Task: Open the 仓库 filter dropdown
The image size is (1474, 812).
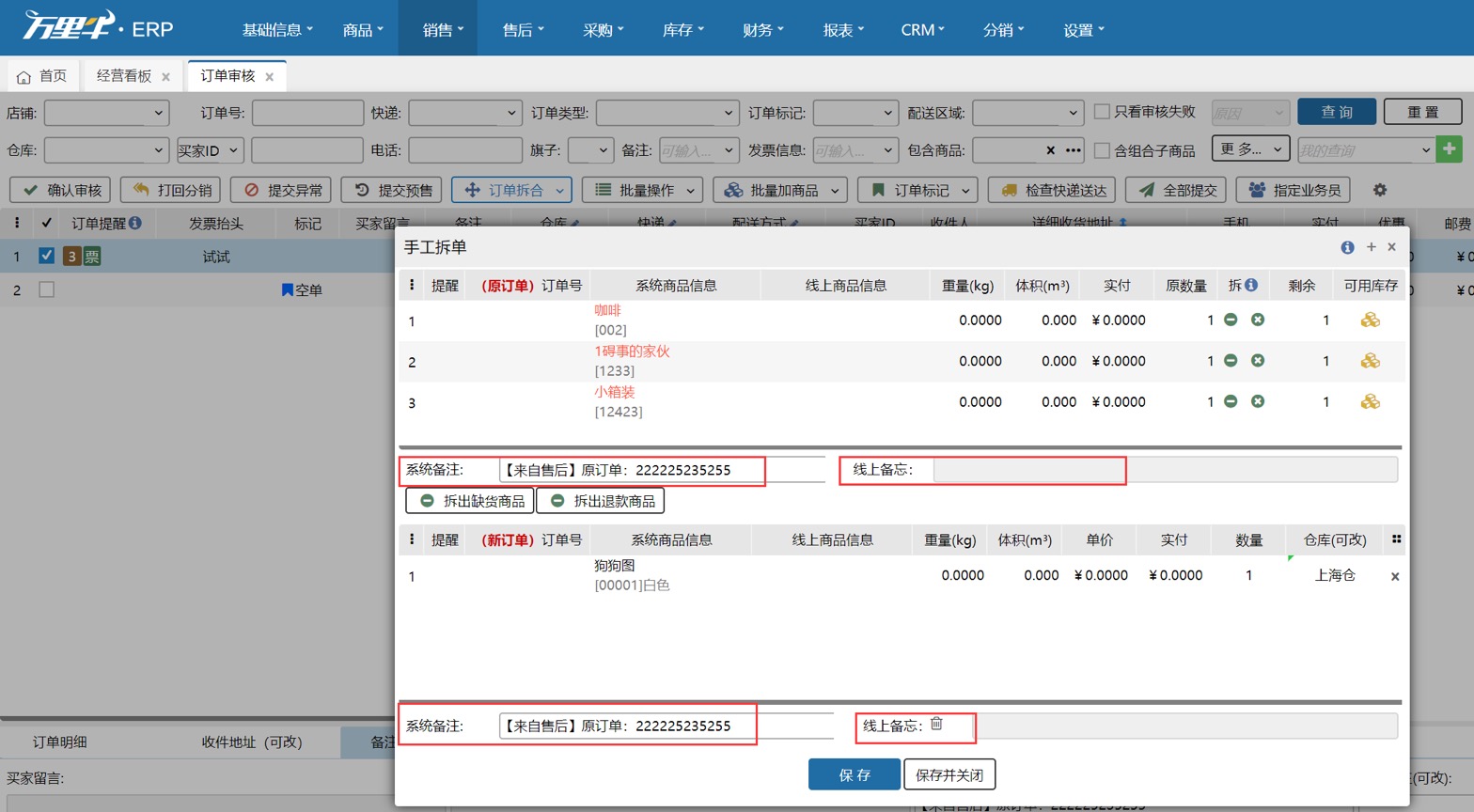Action: [106, 150]
